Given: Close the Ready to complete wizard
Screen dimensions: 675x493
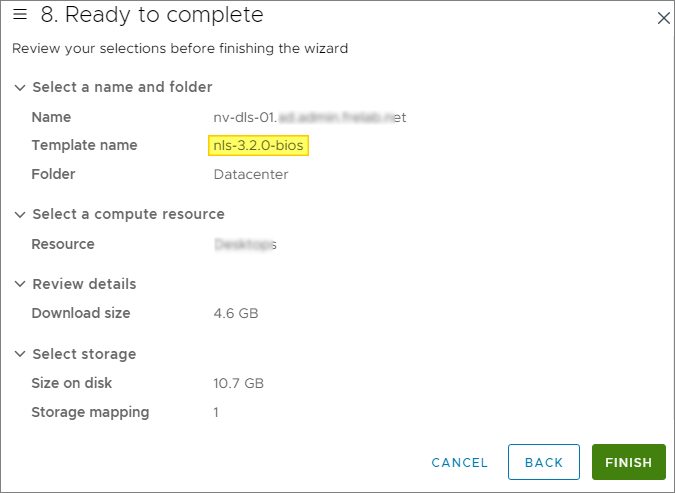Looking at the screenshot, I should (662, 17).
